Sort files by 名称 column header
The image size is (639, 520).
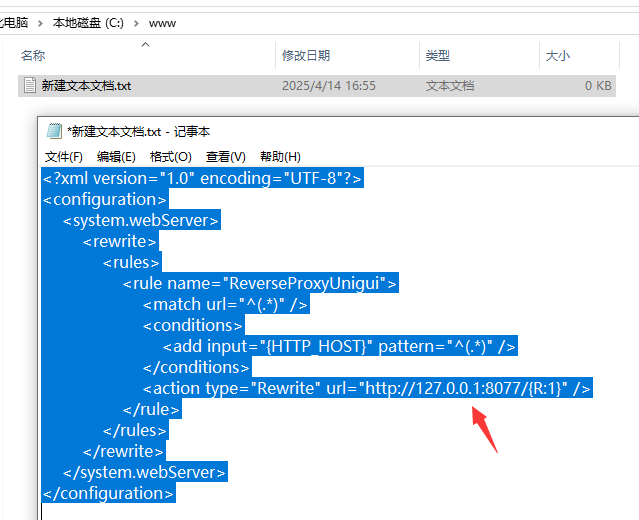pos(34,56)
